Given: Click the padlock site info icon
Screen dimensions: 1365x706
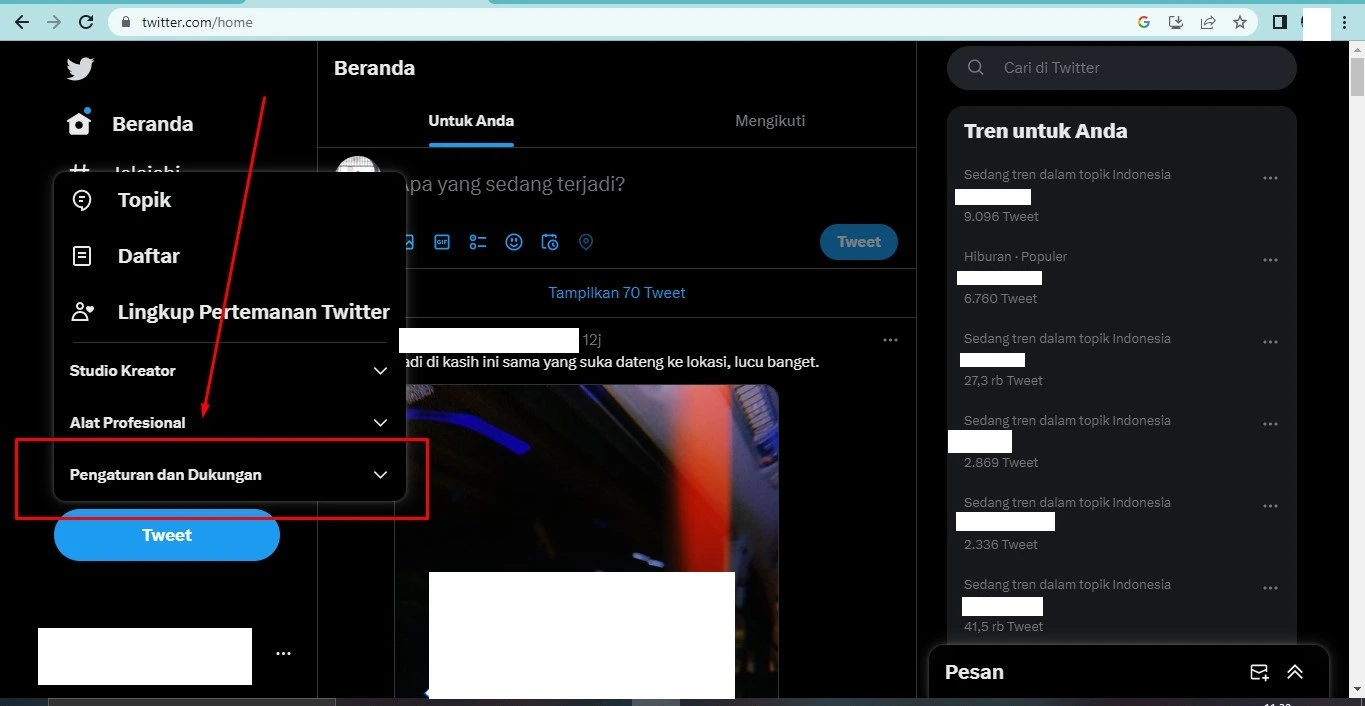Looking at the screenshot, I should tap(126, 22).
